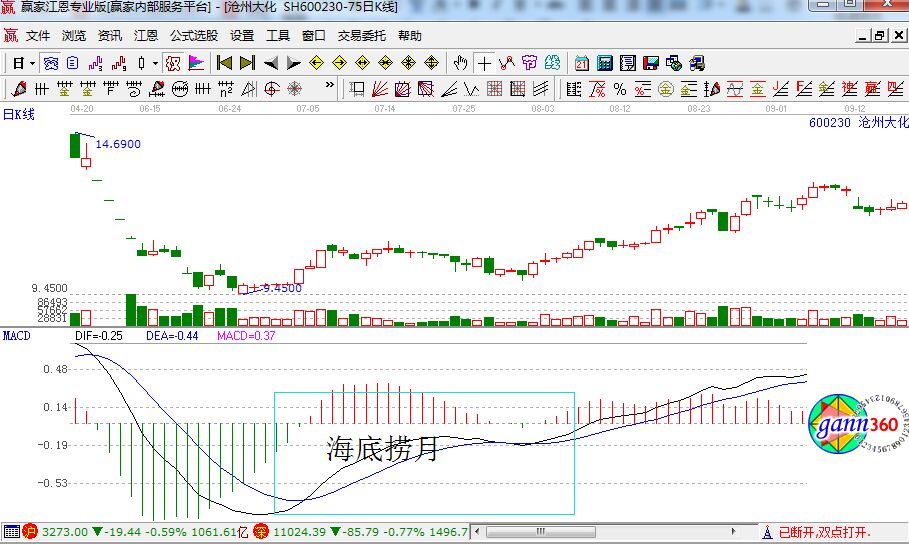This screenshot has width=909, height=544.
Task: Click the black right arrow navigation icon
Action: click(293, 63)
